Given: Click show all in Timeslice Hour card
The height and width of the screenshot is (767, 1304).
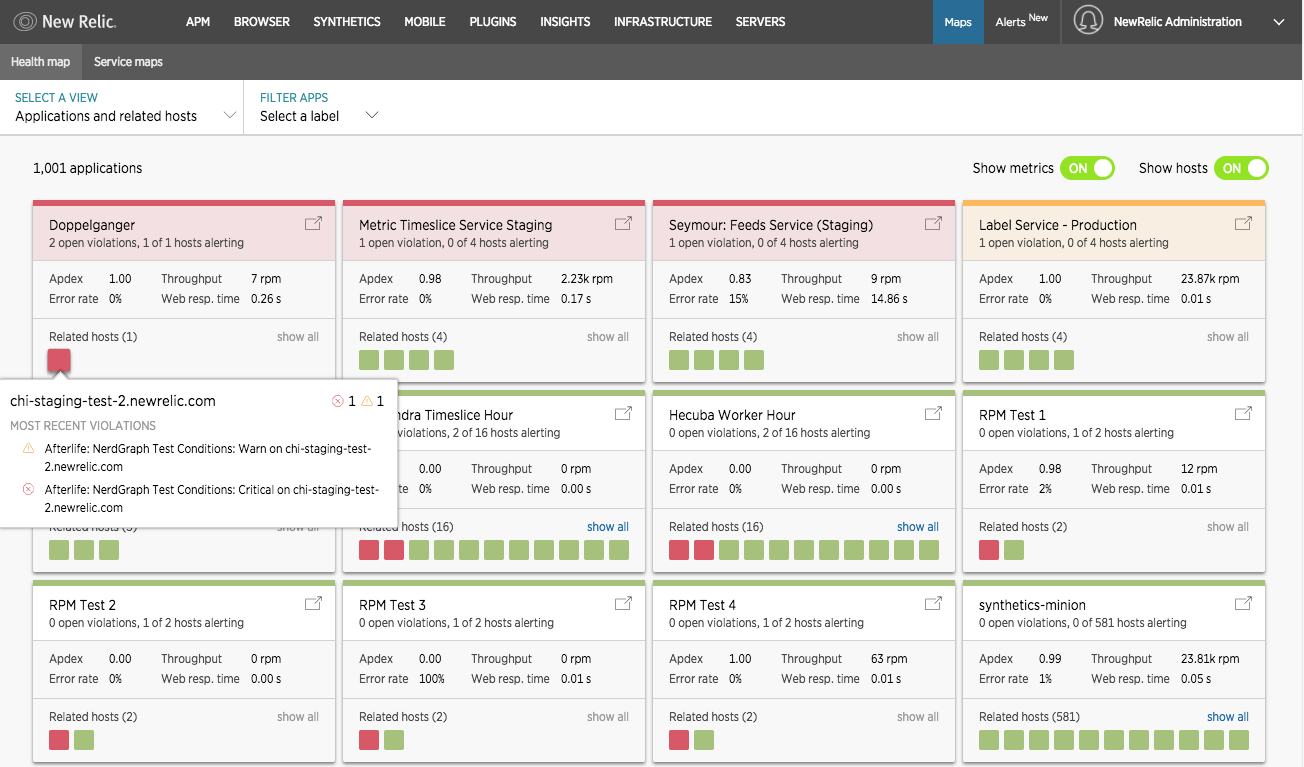Looking at the screenshot, I should [608, 527].
